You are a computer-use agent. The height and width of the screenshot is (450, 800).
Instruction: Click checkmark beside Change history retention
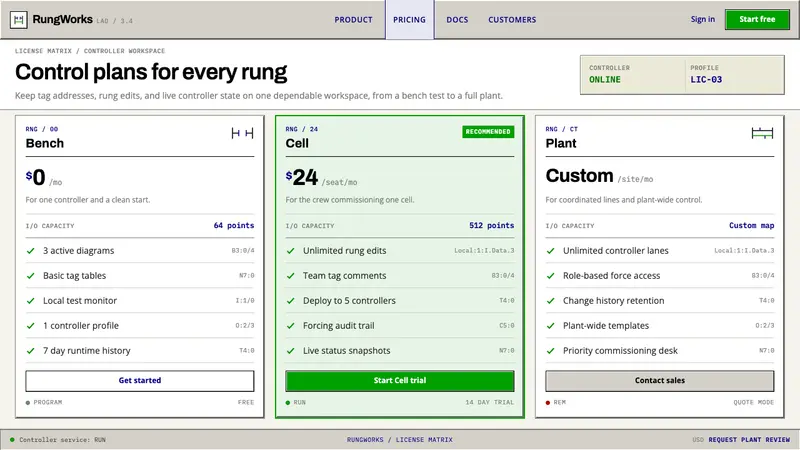[551, 301]
